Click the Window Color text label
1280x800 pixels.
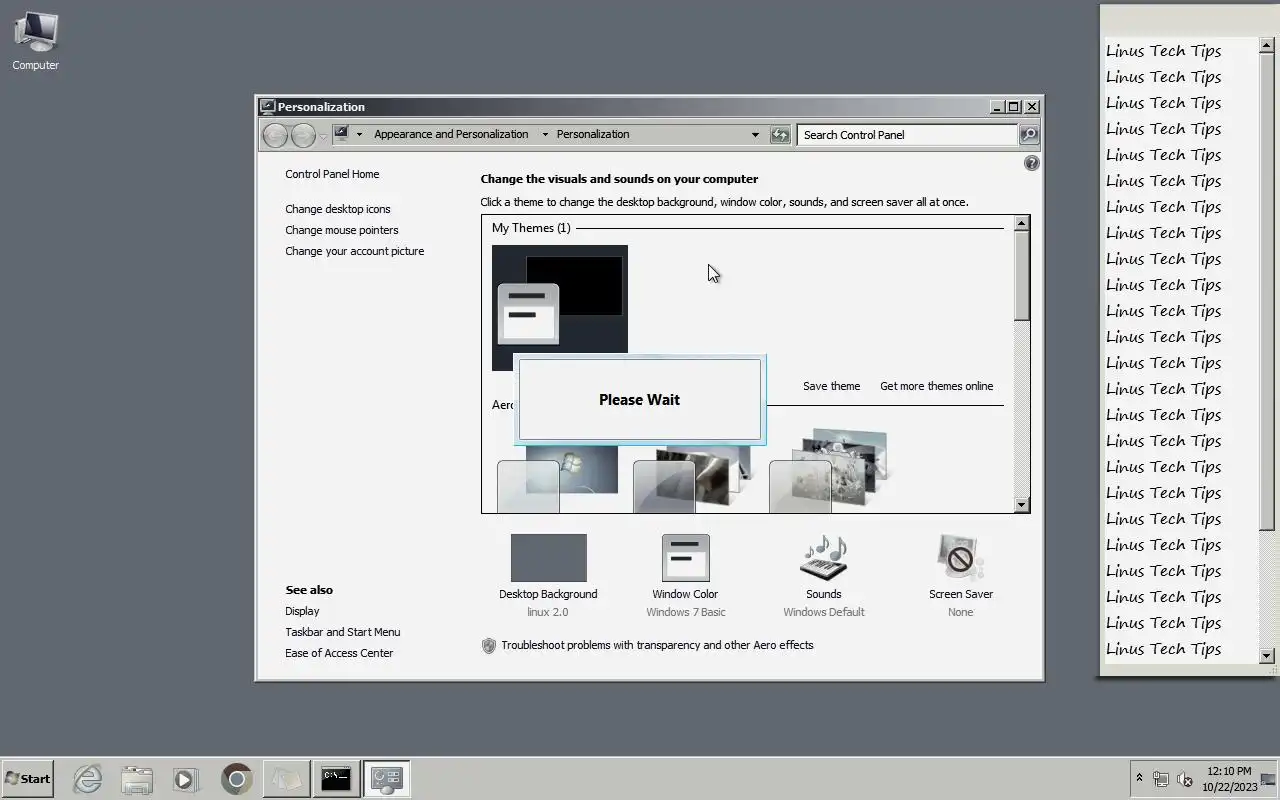click(x=685, y=594)
